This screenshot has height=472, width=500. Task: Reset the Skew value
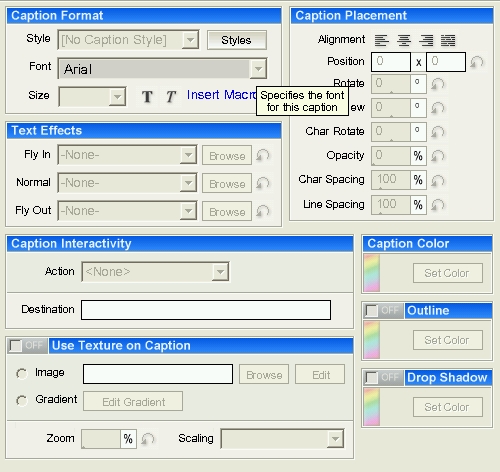[438, 108]
